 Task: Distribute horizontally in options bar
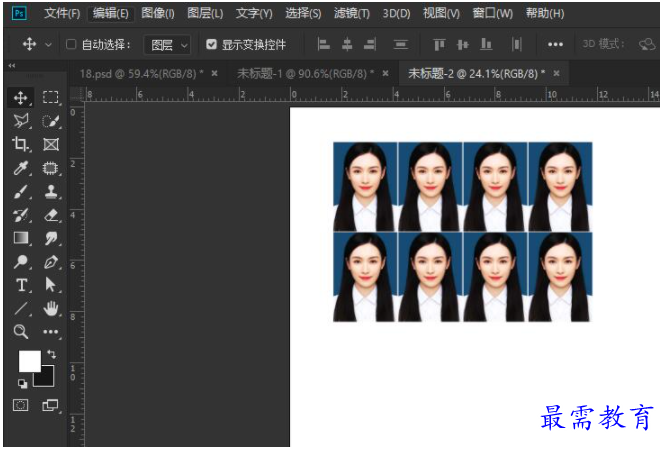point(516,44)
